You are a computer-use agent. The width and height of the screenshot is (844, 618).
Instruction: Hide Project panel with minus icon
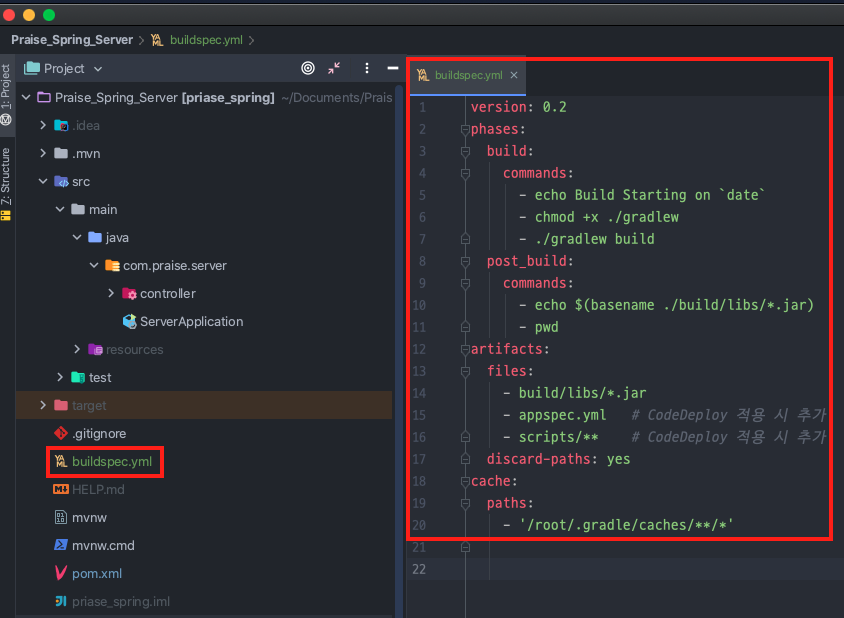[x=392, y=68]
